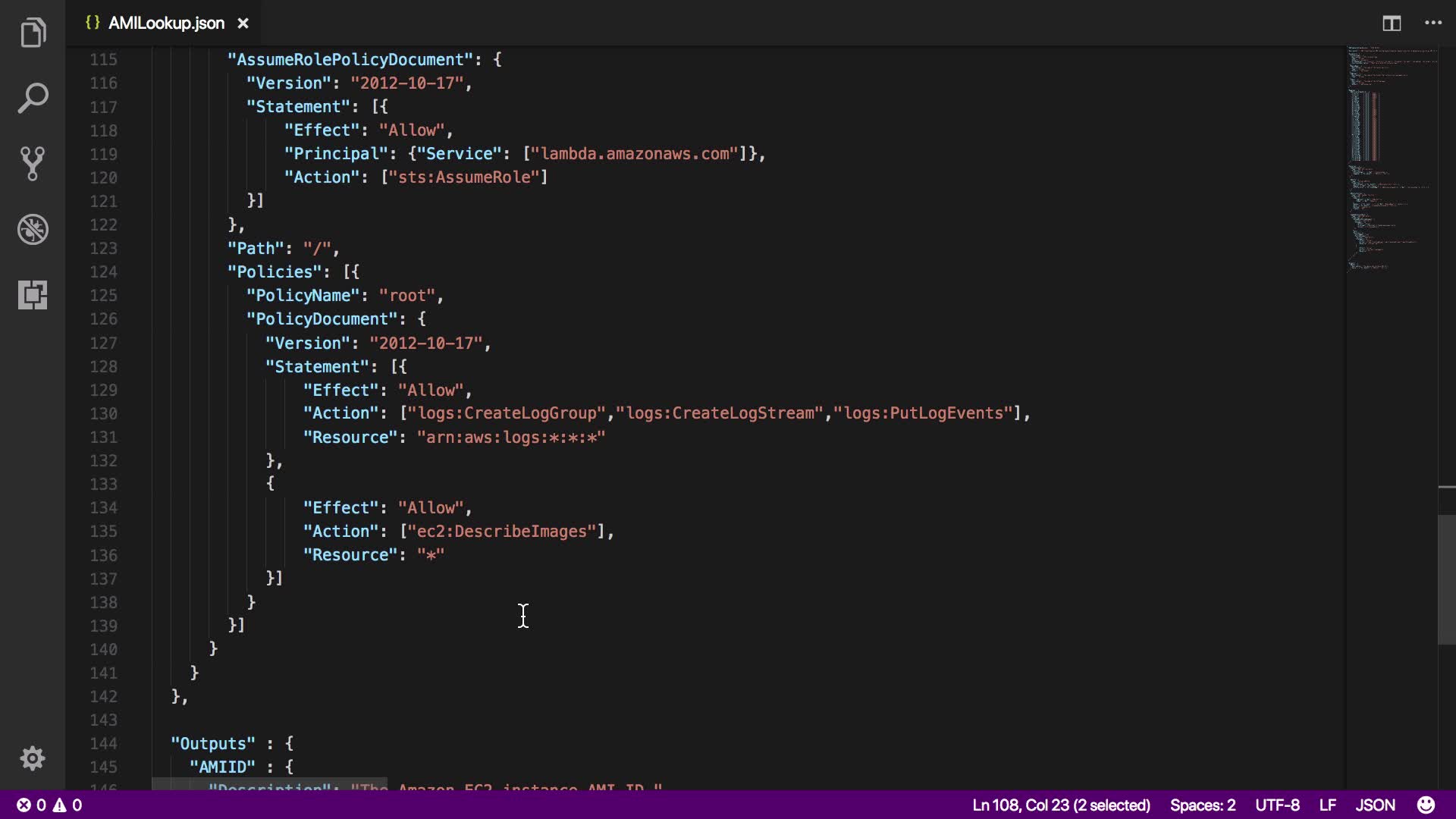Click the line number 133 gutter
Screen dimensions: 1456x819
click(x=104, y=484)
